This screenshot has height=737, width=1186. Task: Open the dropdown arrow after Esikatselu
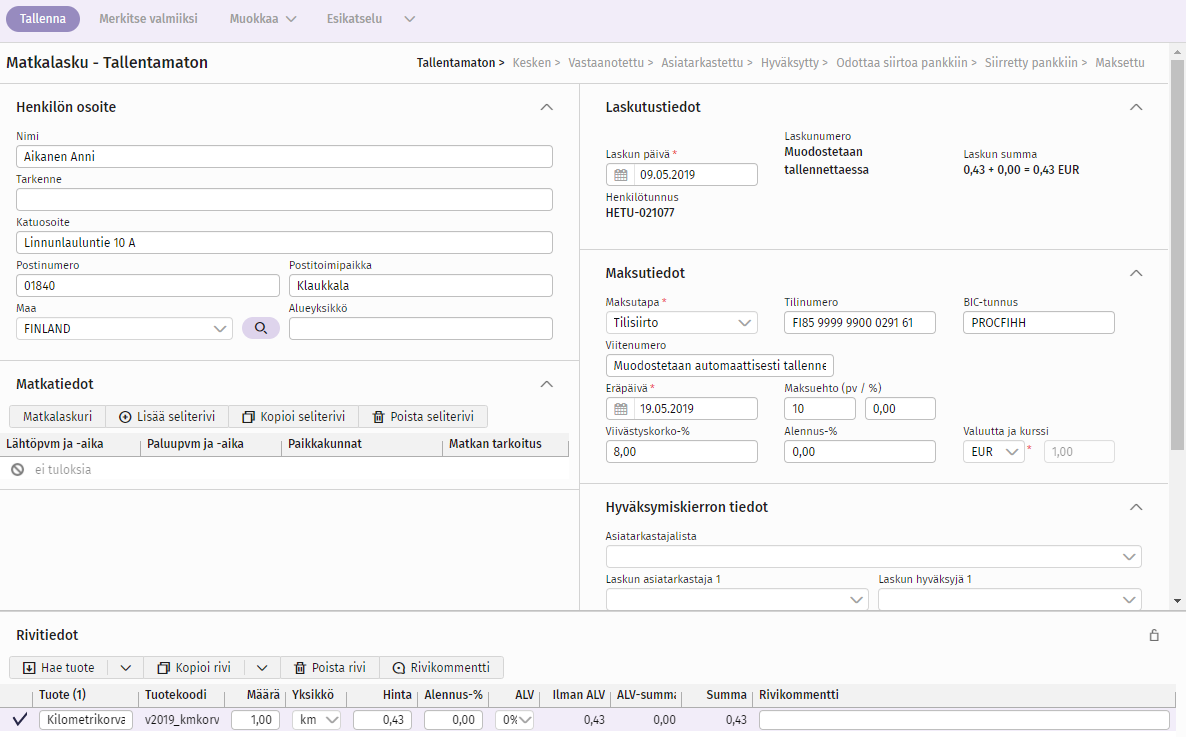tap(410, 19)
